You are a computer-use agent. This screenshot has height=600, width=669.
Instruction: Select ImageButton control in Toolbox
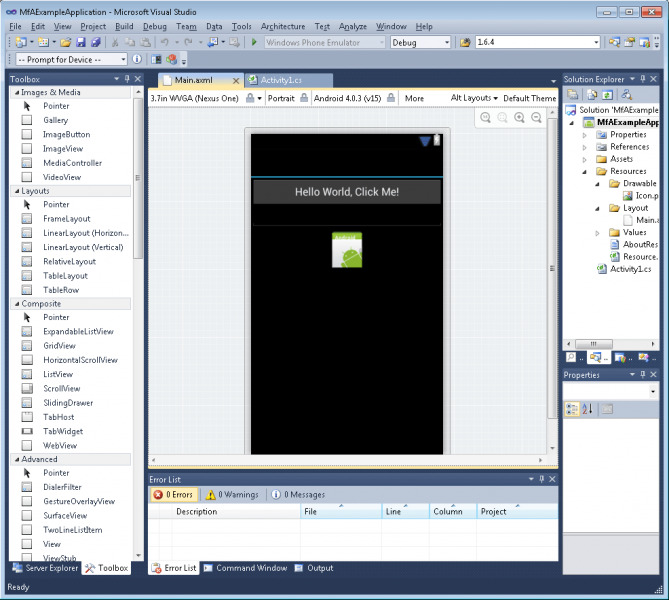coord(66,134)
